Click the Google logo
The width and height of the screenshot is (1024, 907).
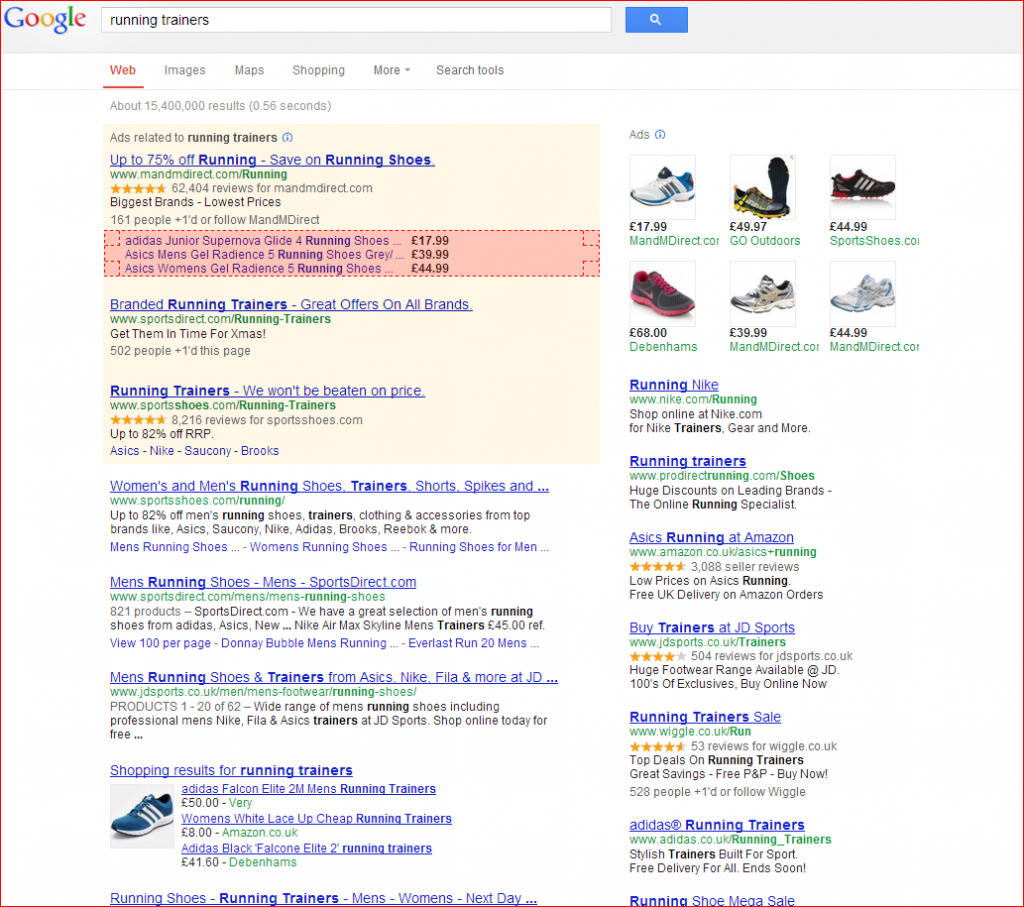[x=45, y=19]
